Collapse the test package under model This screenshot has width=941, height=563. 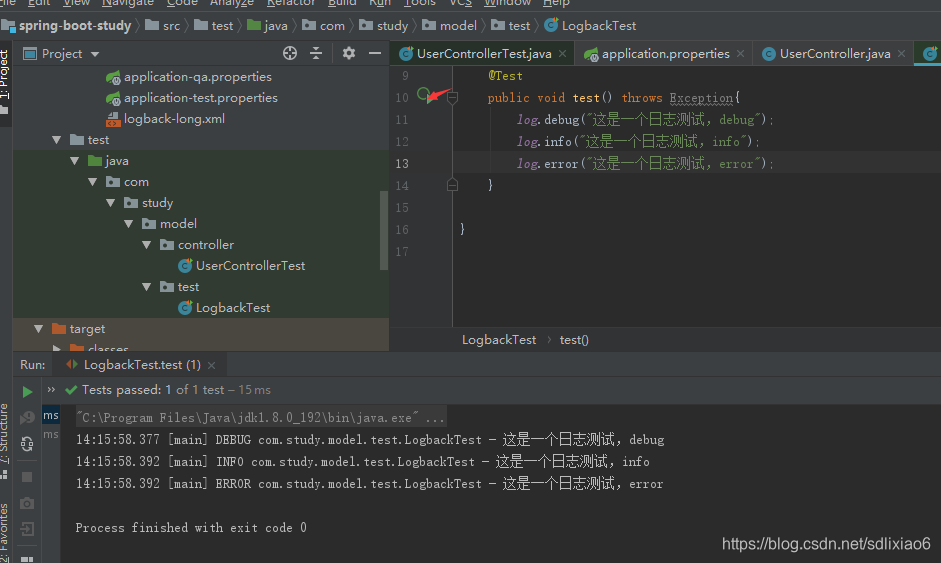pyautogui.click(x=146, y=287)
